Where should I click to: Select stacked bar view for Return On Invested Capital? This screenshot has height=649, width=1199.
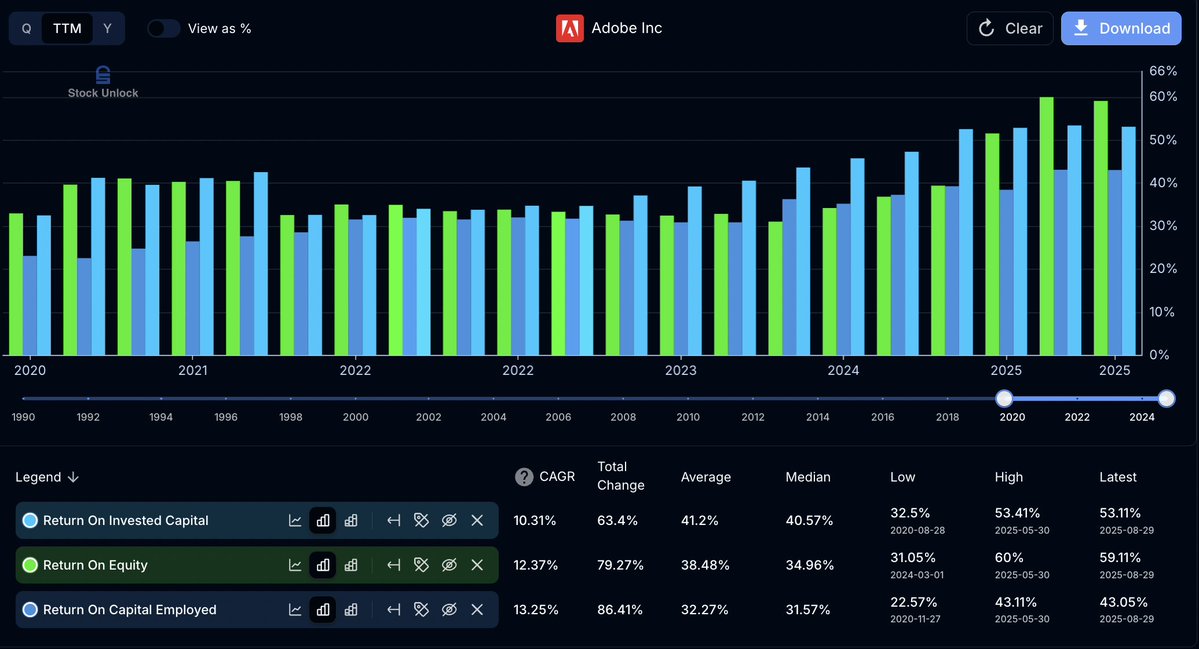[x=350, y=520]
